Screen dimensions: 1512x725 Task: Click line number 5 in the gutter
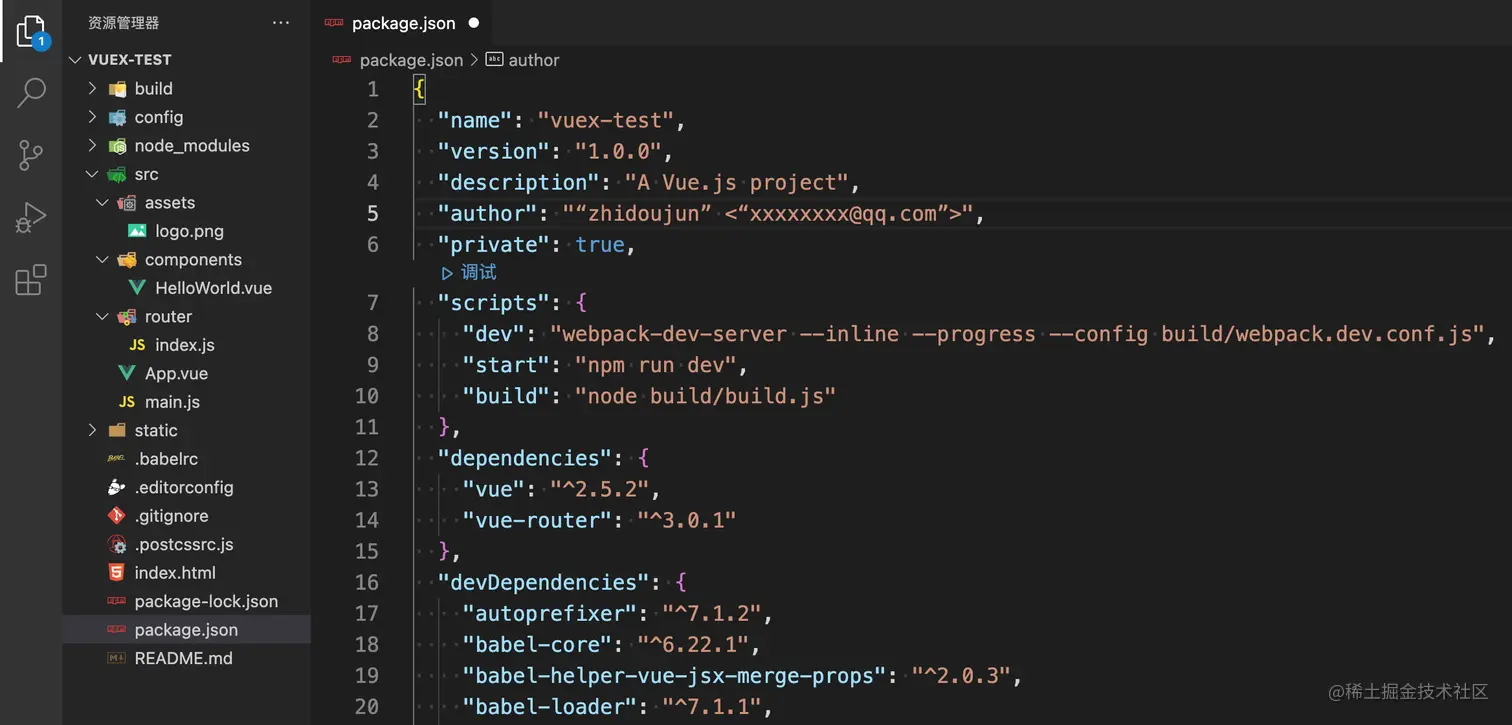click(373, 213)
